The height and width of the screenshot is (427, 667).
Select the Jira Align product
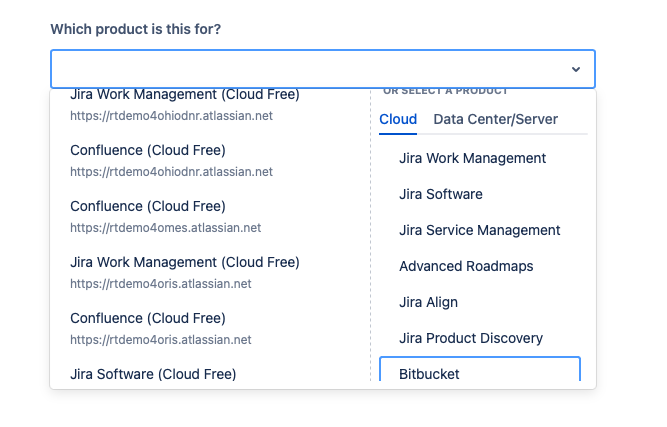tap(428, 302)
